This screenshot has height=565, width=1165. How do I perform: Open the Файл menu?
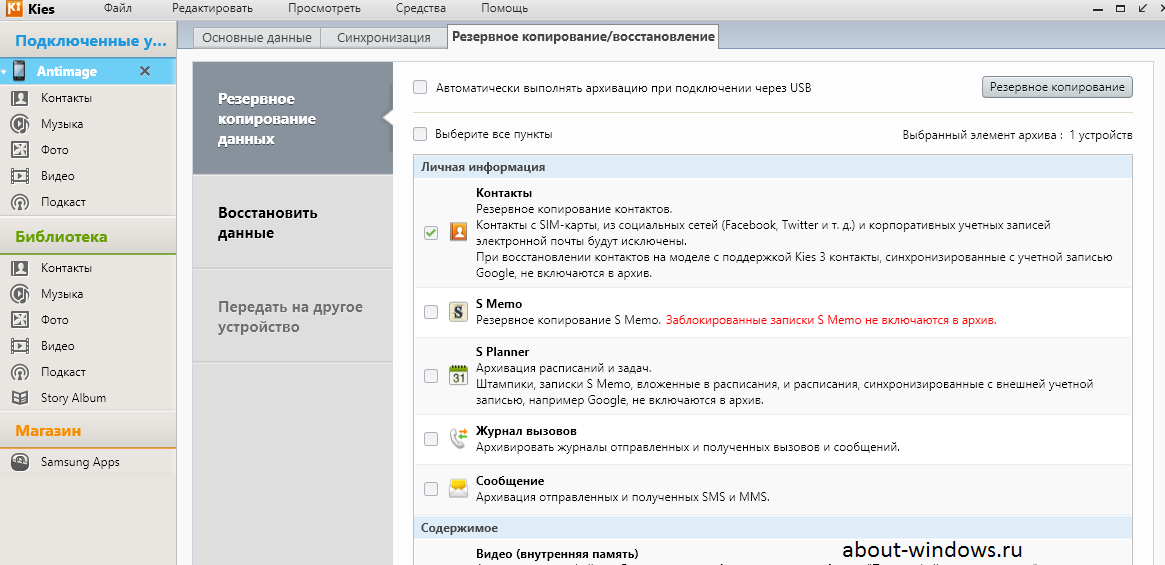(x=119, y=8)
